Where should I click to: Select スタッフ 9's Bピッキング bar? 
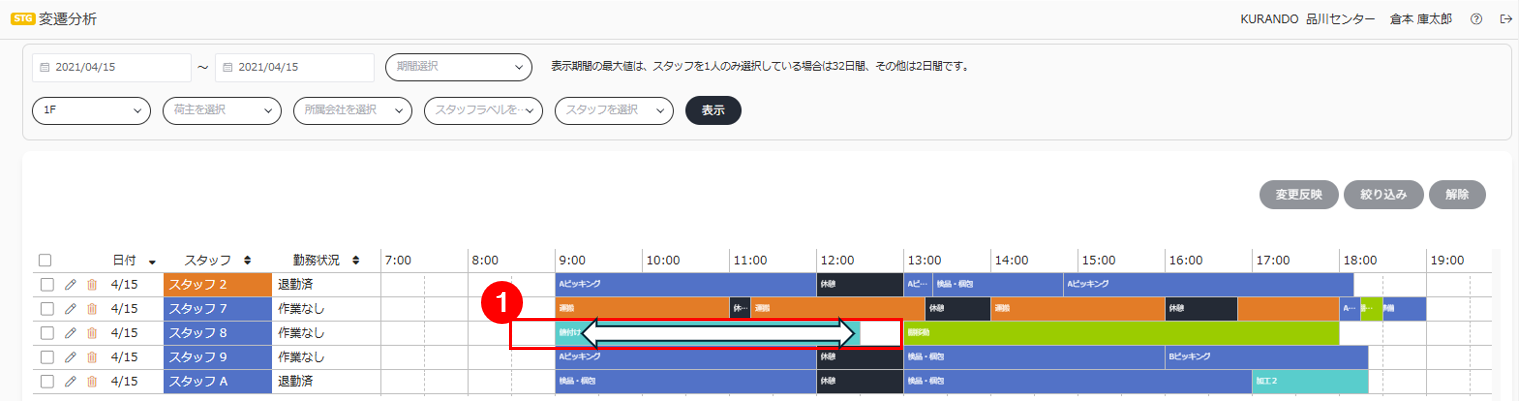(x=1266, y=357)
